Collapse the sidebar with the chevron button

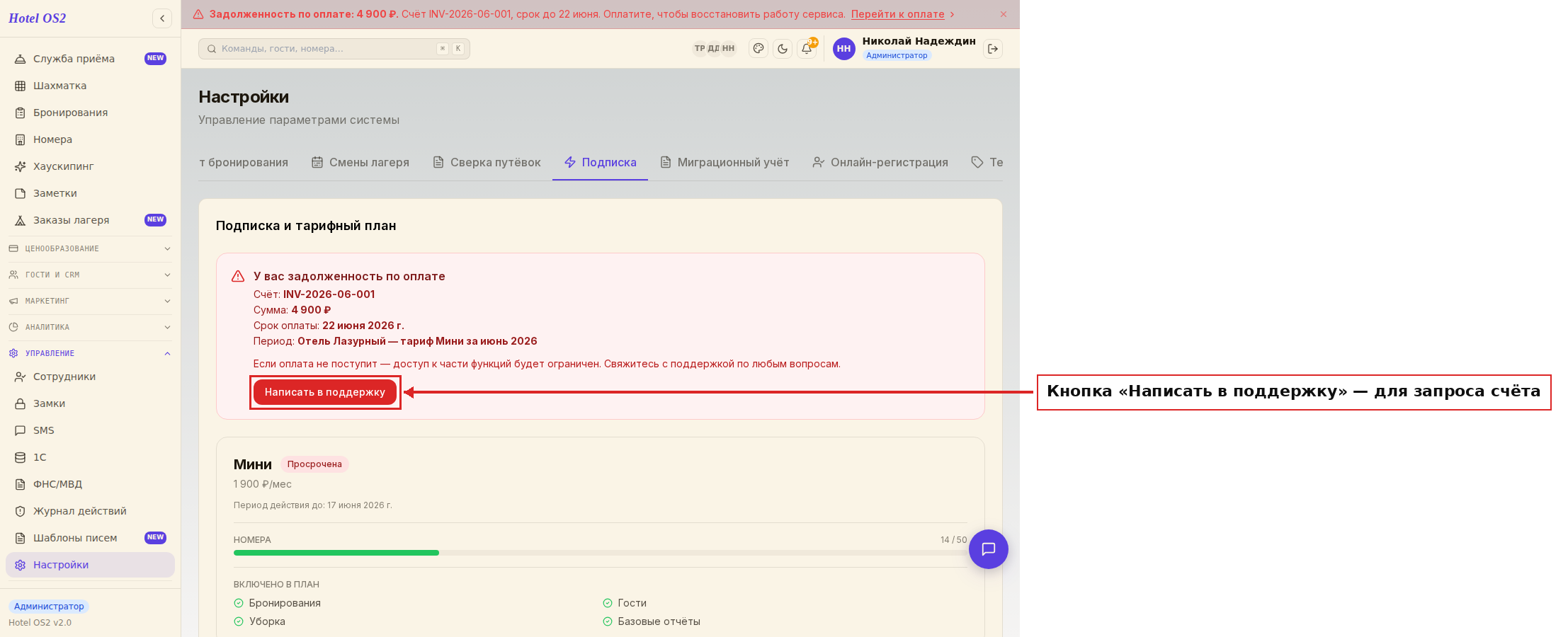162,18
